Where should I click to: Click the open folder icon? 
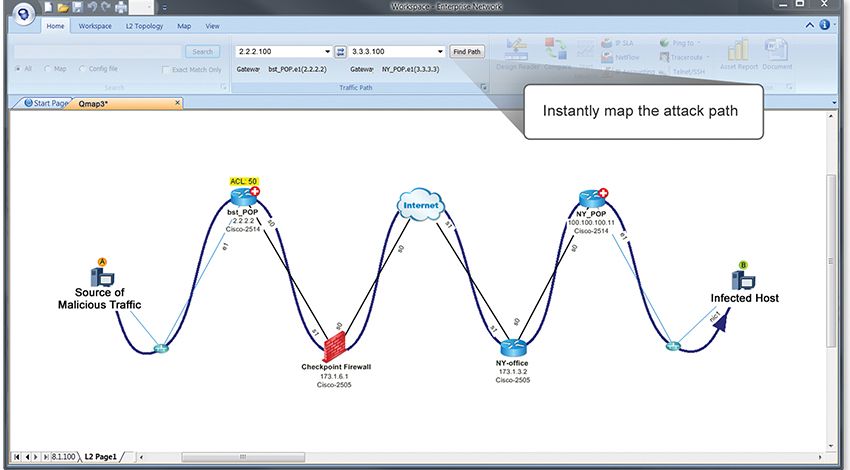[x=63, y=8]
